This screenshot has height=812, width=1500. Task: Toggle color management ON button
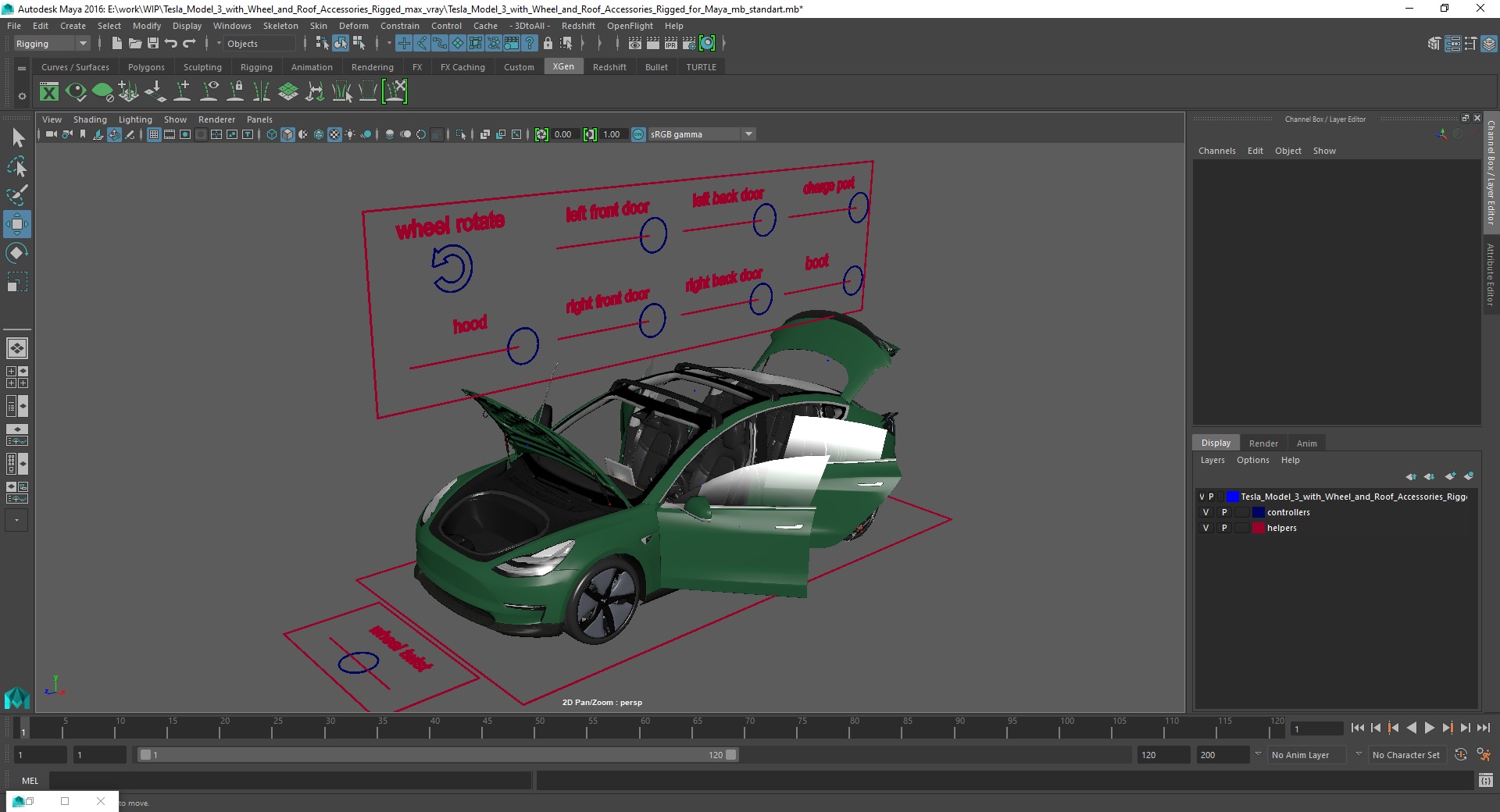click(638, 134)
